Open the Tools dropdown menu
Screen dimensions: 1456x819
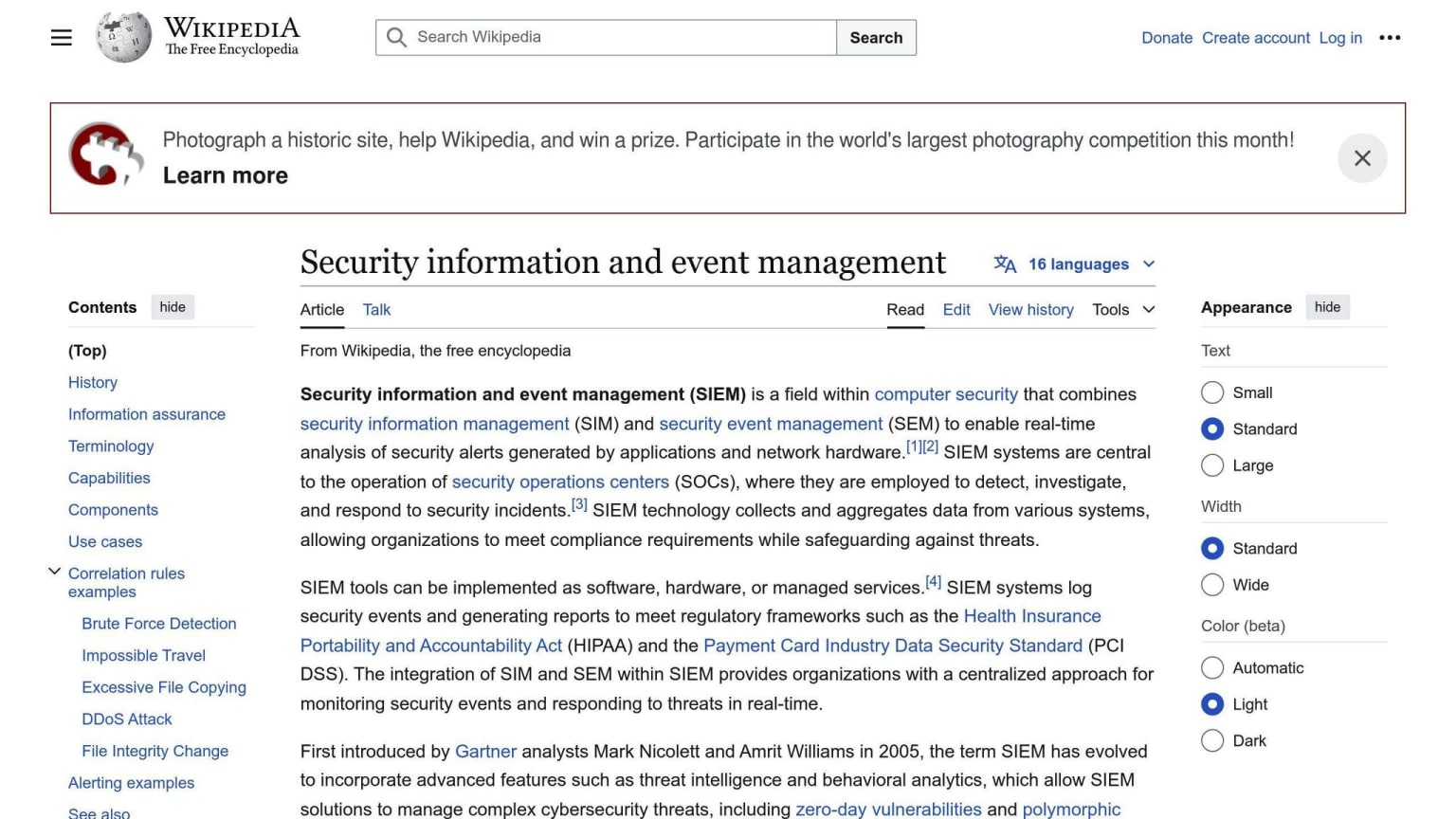coord(1123,310)
